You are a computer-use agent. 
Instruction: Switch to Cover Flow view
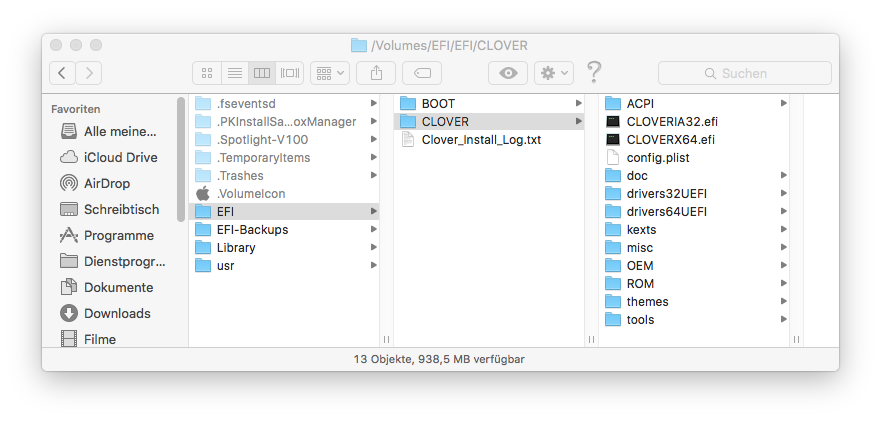[x=290, y=73]
